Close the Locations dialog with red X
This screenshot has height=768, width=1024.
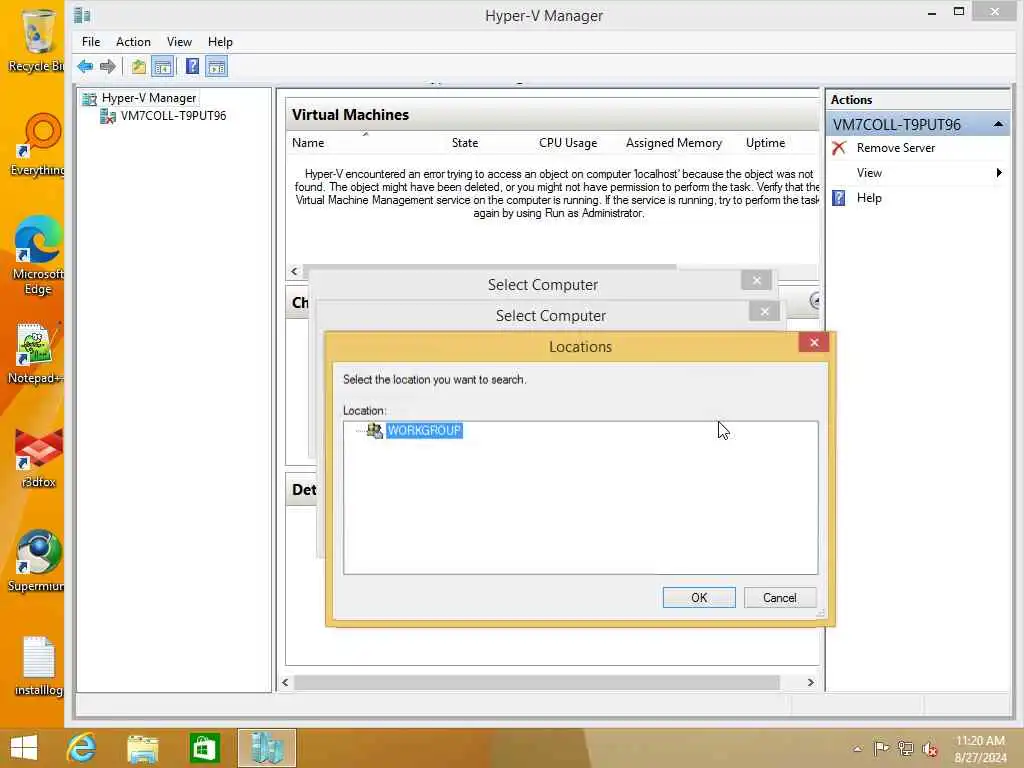(814, 342)
